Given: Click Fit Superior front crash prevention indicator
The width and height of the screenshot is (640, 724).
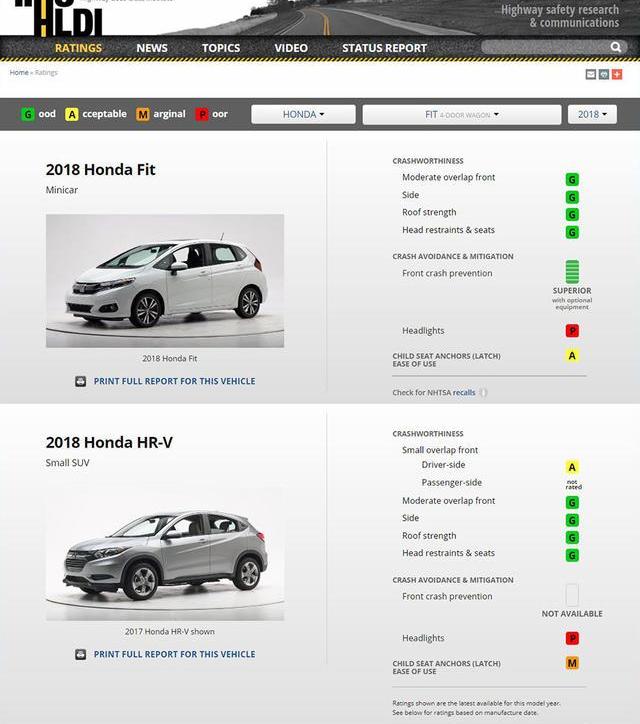Looking at the screenshot, I should pyautogui.click(x=572, y=272).
